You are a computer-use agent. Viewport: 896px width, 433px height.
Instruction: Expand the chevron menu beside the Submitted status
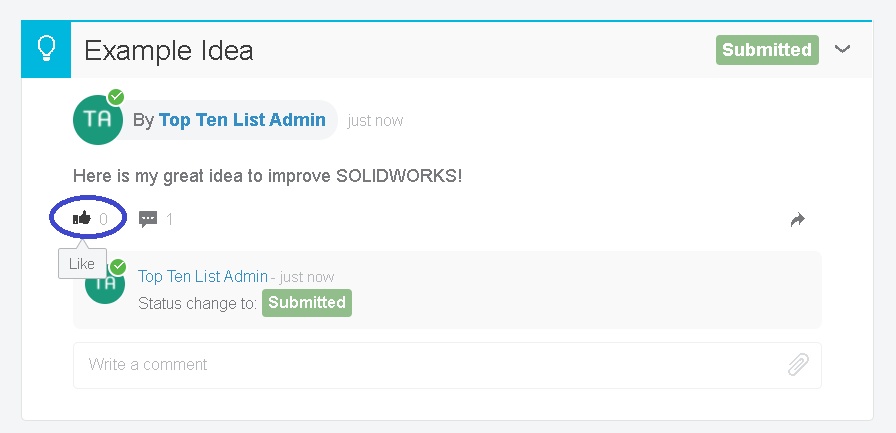pos(843,48)
